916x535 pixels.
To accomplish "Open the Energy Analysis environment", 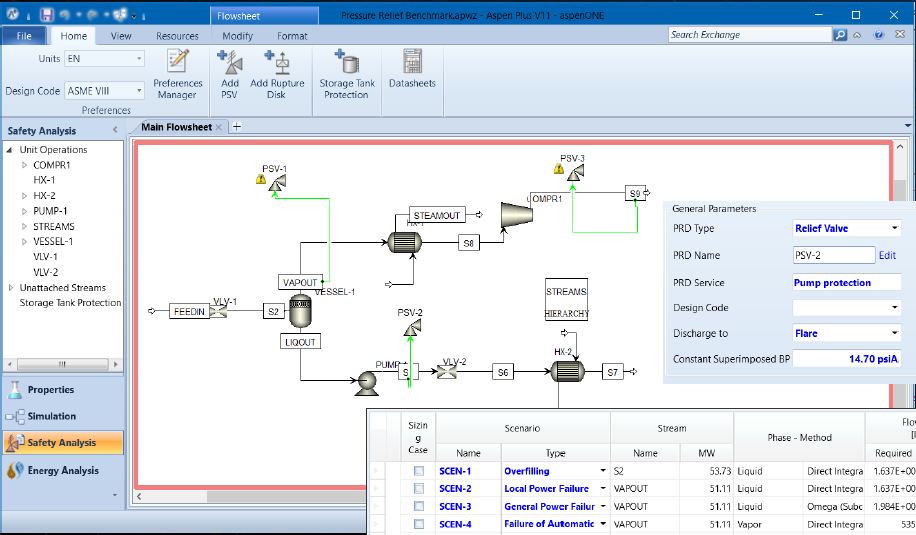I will coord(63,470).
